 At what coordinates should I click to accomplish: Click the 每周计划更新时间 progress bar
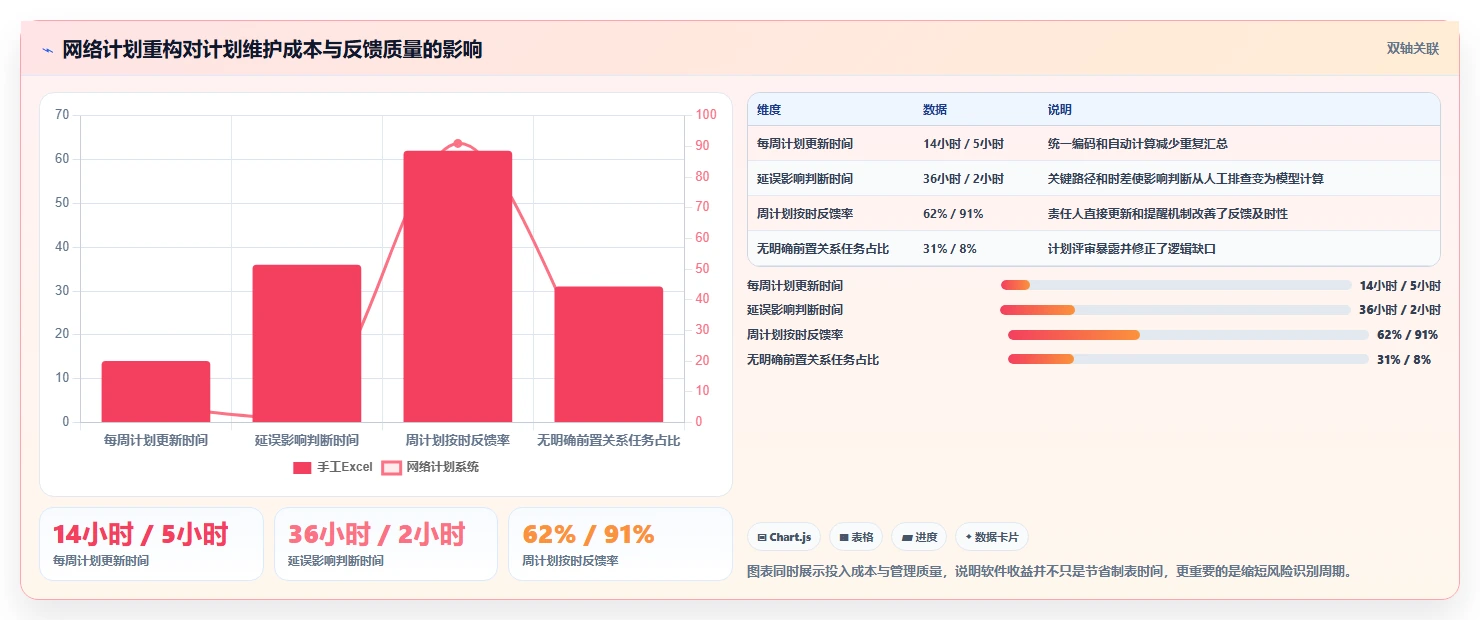click(x=1176, y=285)
